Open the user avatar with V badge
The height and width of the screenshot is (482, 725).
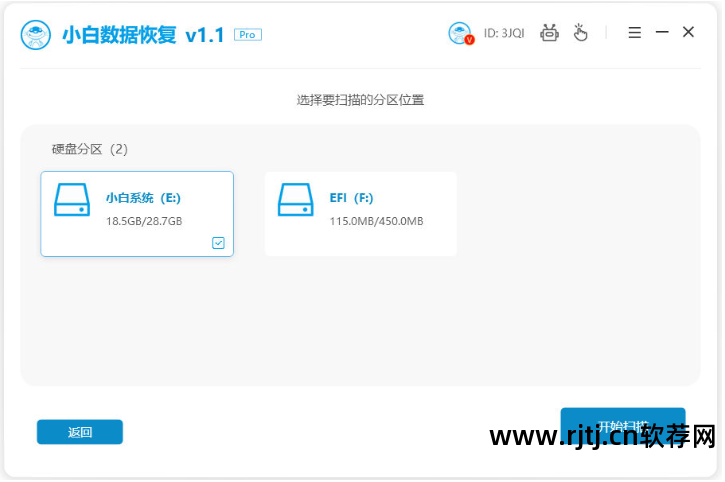(x=461, y=33)
